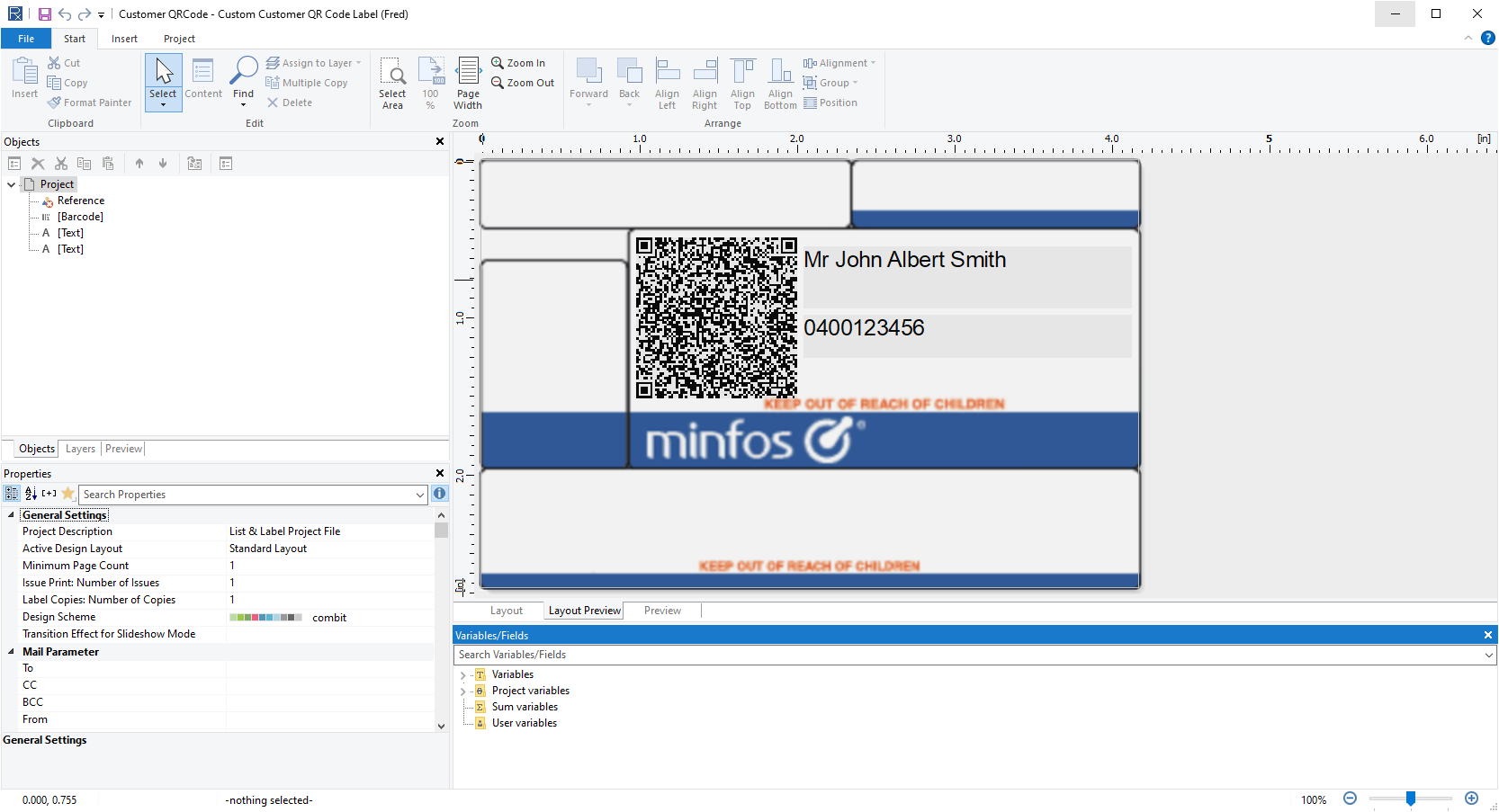The image size is (1499, 812).
Task: Open the Select tool dropdown arrow
Action: click(163, 106)
